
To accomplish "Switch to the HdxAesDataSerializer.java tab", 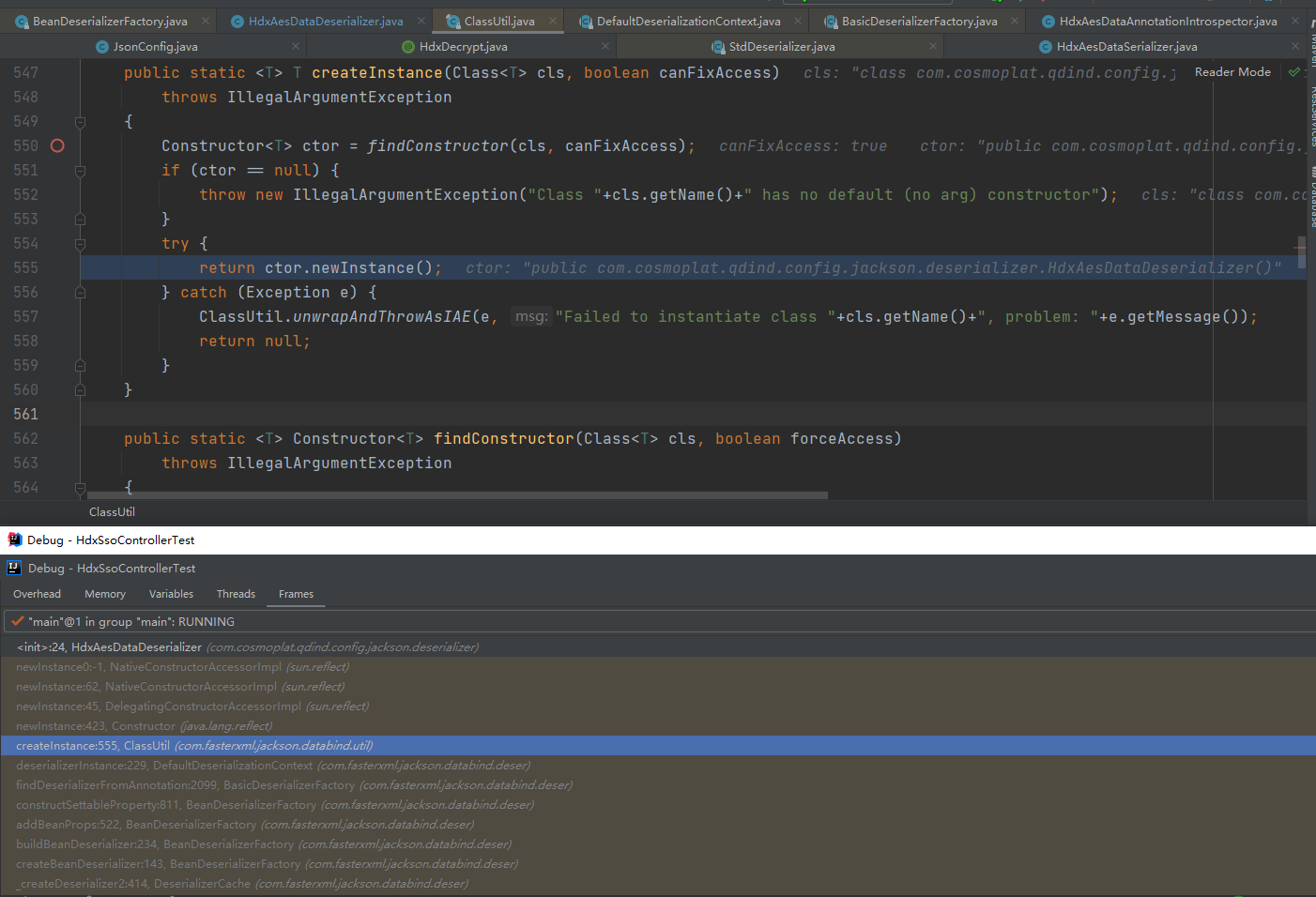I will [1126, 46].
